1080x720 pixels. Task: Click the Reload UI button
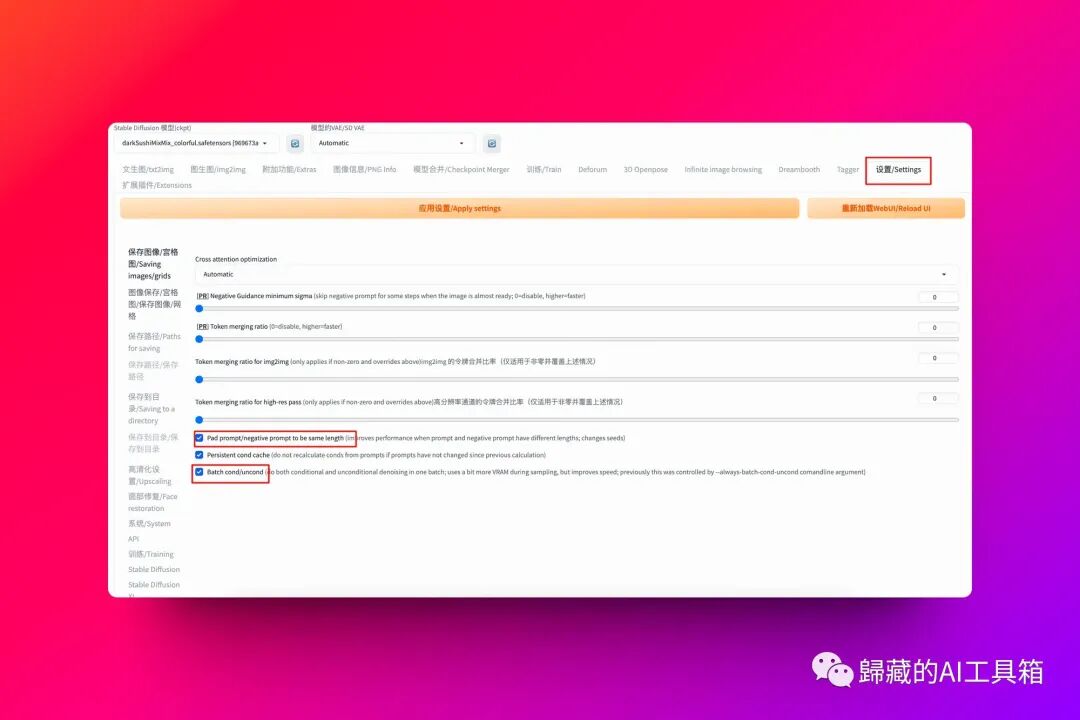point(886,208)
